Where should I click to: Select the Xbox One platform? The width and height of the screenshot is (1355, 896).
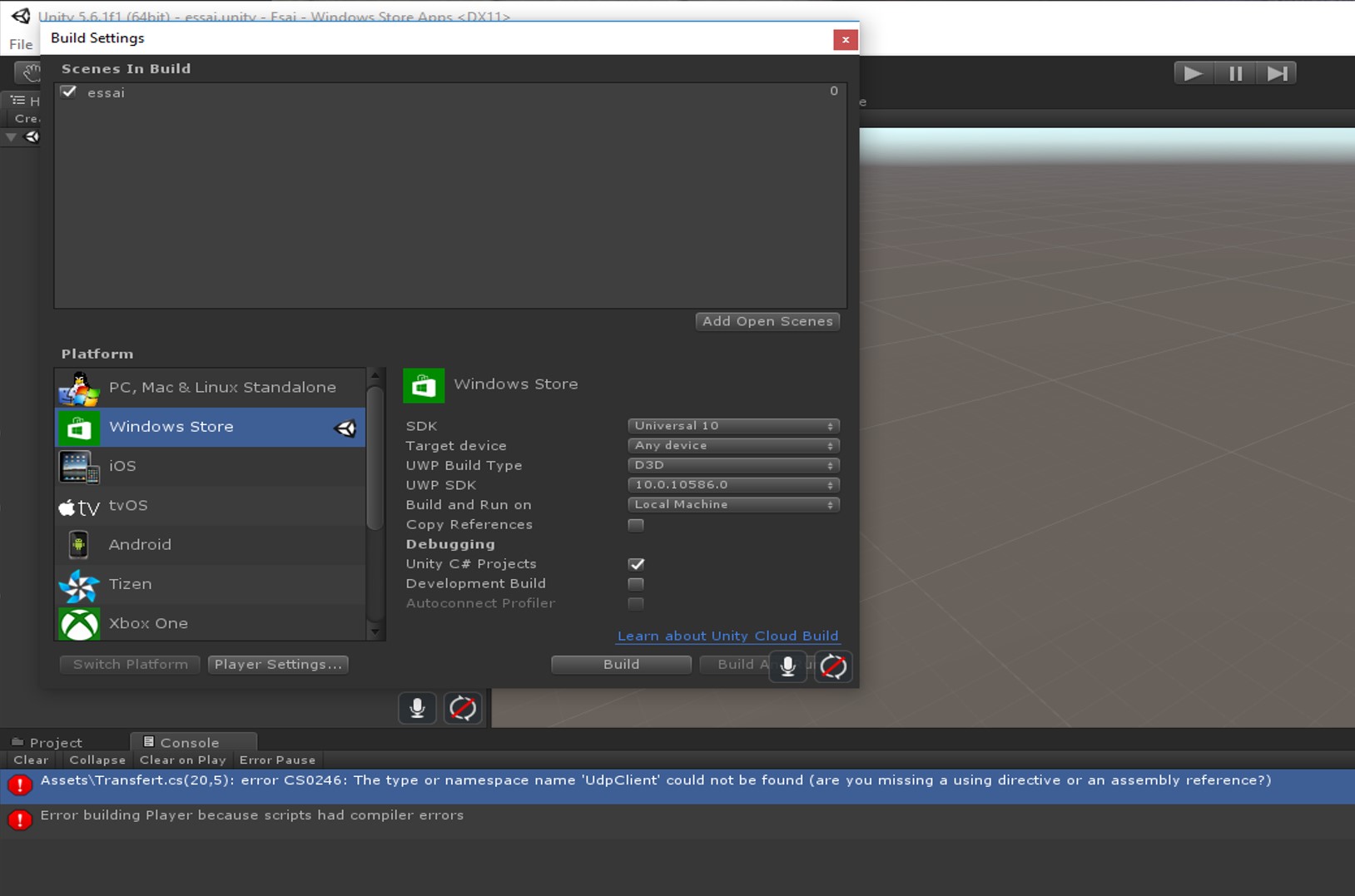[x=211, y=622]
